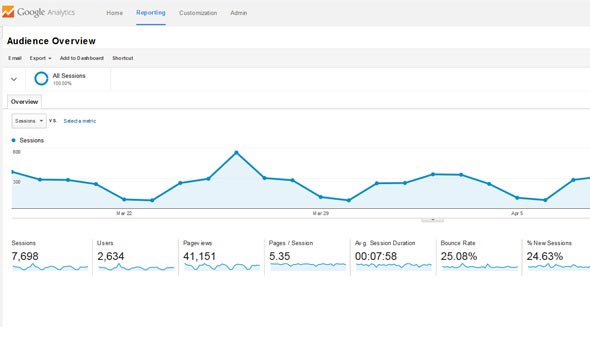Go to the Customization tab
This screenshot has height=361, width=590.
pyautogui.click(x=198, y=13)
